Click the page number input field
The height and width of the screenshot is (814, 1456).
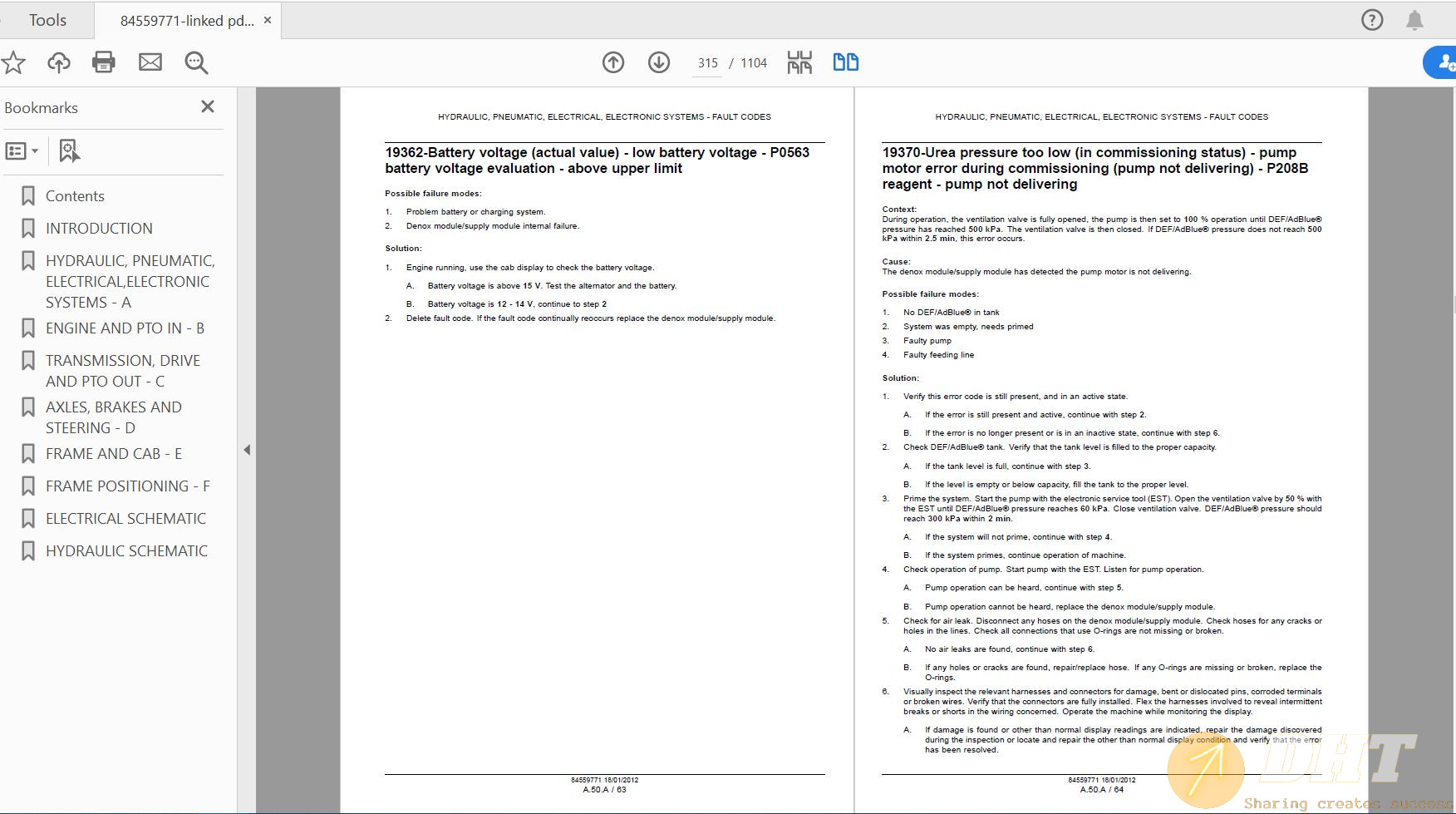coord(707,63)
